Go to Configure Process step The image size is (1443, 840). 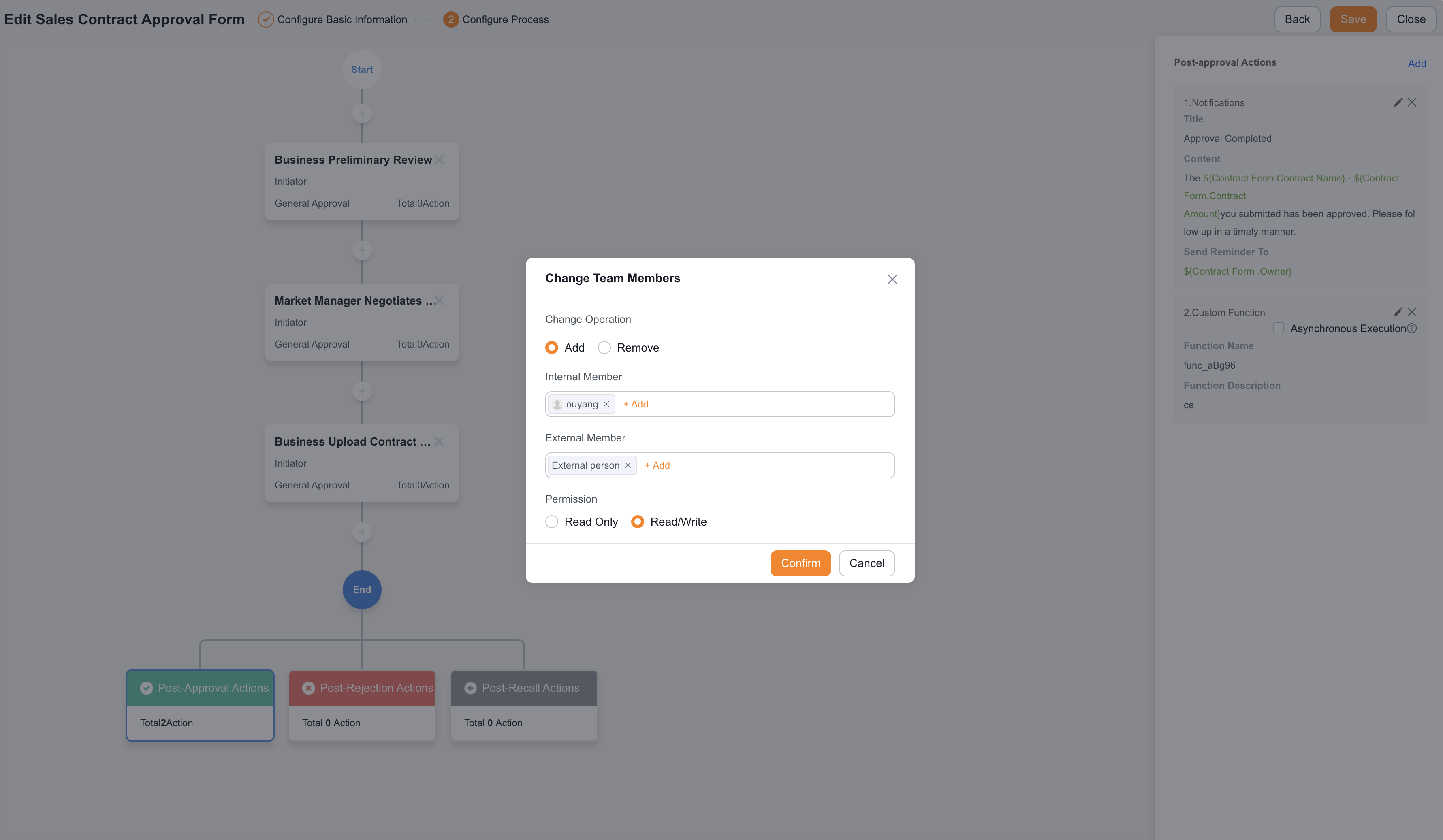pos(496,19)
